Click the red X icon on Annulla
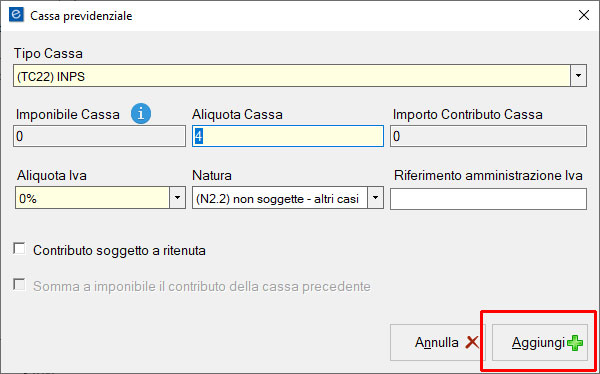The width and height of the screenshot is (600, 374). pos(472,343)
